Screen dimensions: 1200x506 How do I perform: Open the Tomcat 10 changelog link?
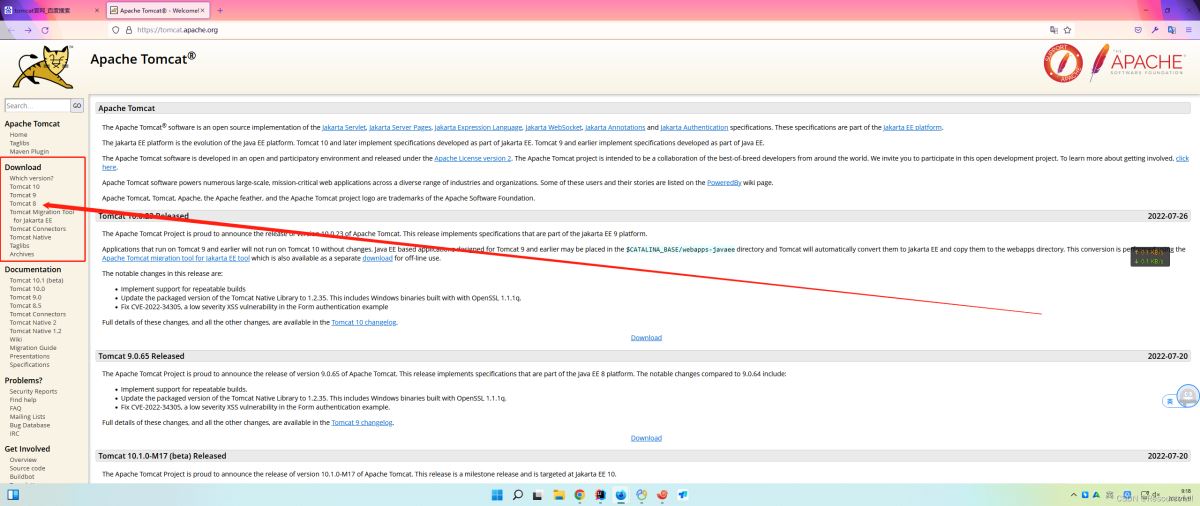364,322
